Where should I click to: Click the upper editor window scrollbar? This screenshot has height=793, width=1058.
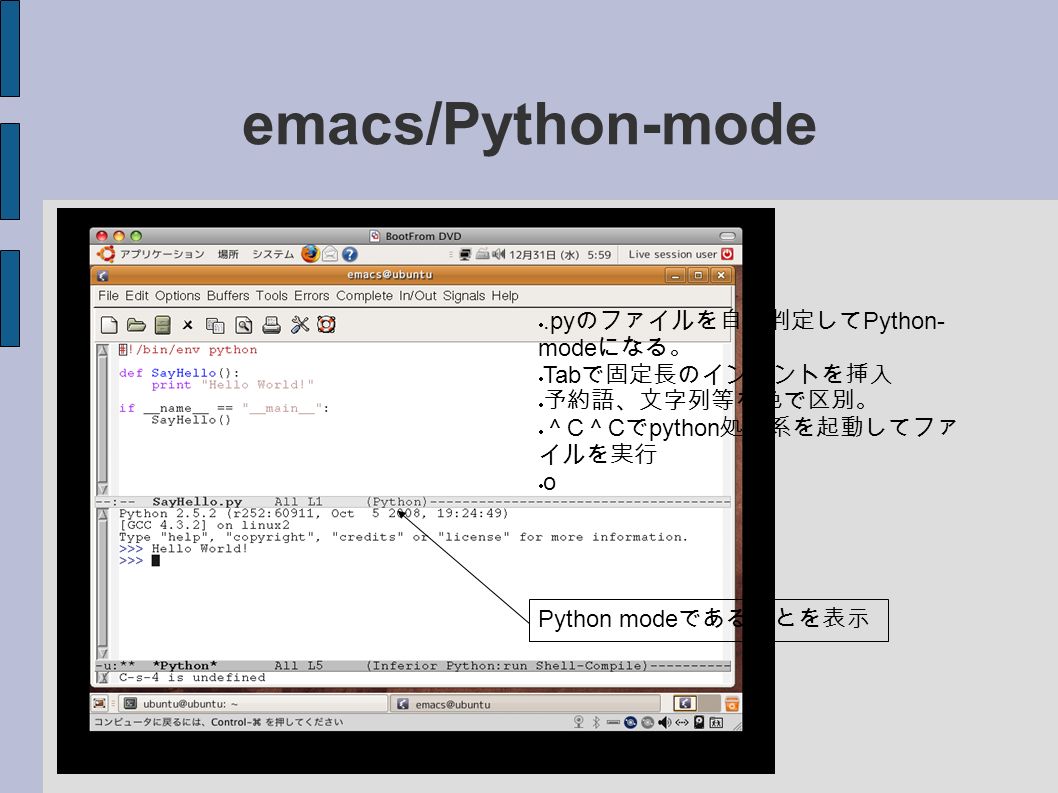click(103, 419)
